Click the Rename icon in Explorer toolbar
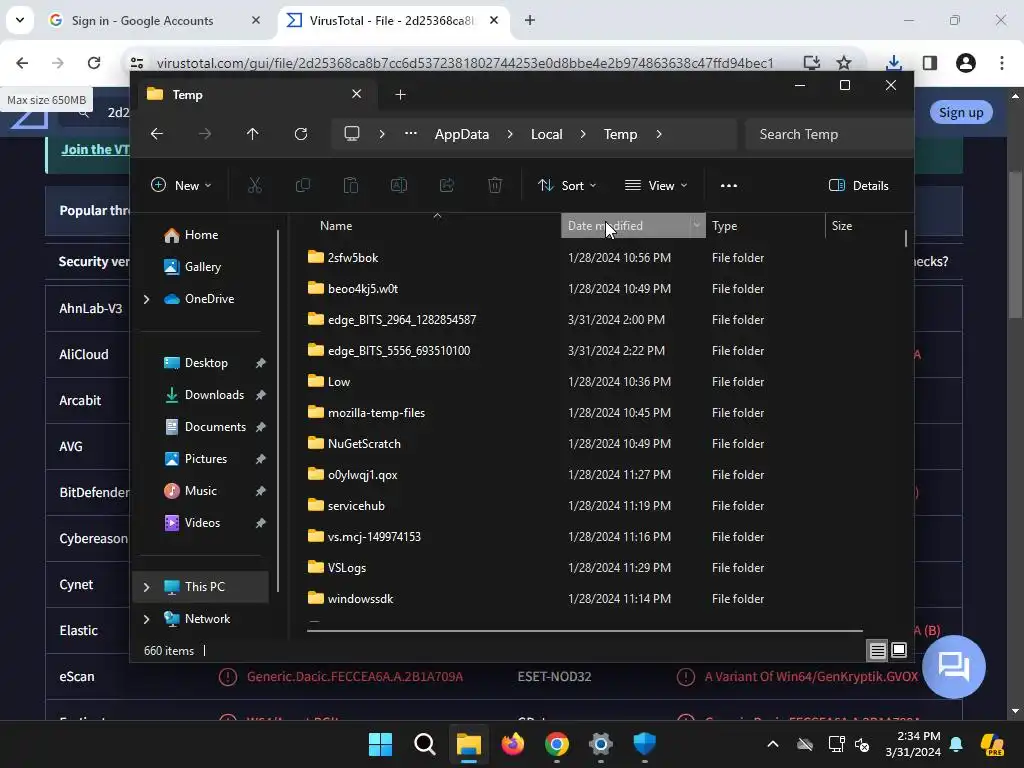 [x=398, y=185]
